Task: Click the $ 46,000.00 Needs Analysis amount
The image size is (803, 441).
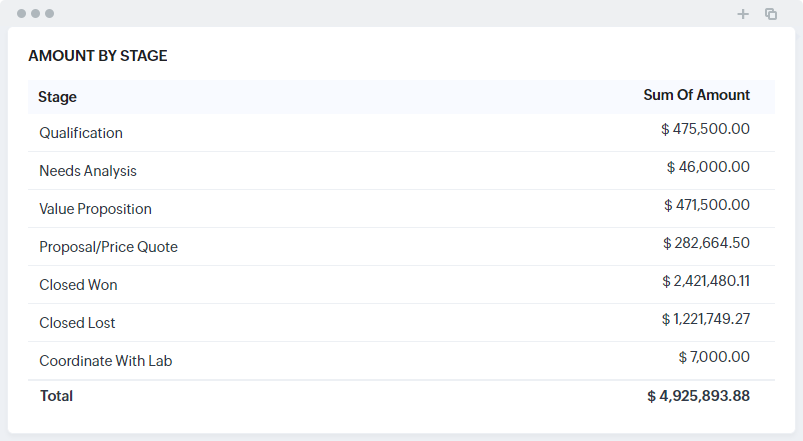Action: coord(708,167)
